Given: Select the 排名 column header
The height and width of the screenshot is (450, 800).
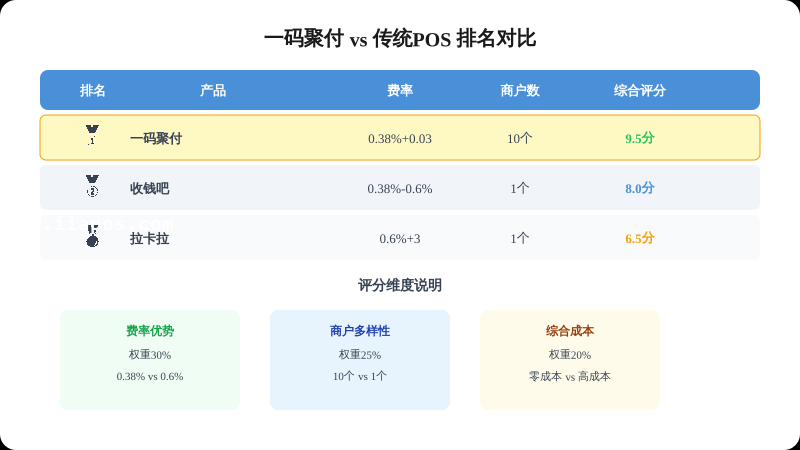Looking at the screenshot, I should pos(92,90).
